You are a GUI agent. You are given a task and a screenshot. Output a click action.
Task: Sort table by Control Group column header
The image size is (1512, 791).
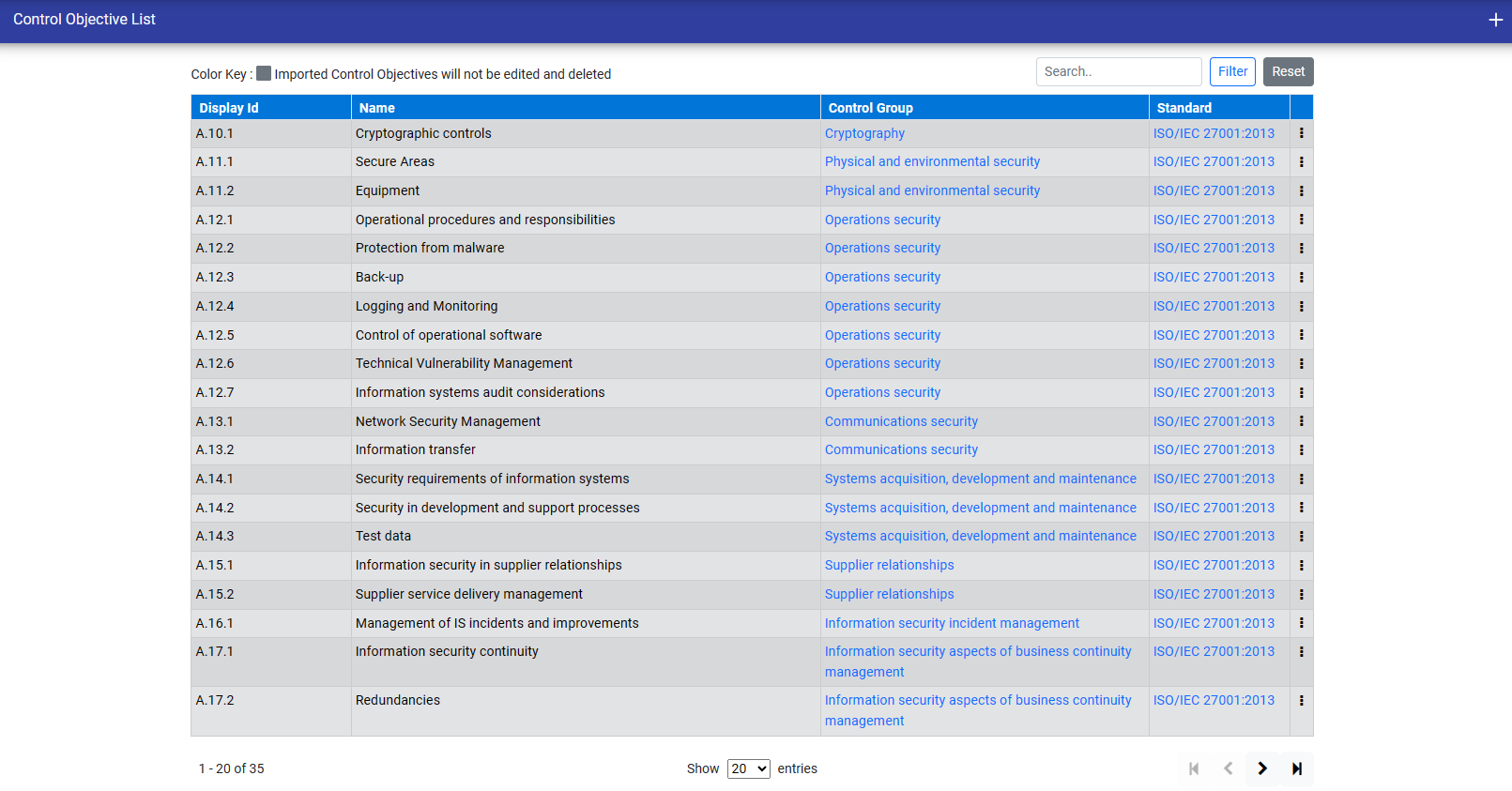pyautogui.click(x=870, y=108)
